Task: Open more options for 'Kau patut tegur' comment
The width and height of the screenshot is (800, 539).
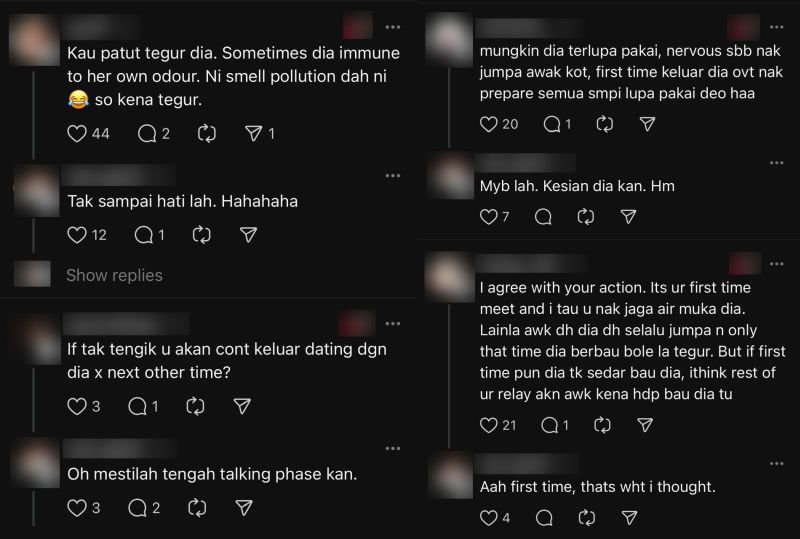Action: coord(393,27)
